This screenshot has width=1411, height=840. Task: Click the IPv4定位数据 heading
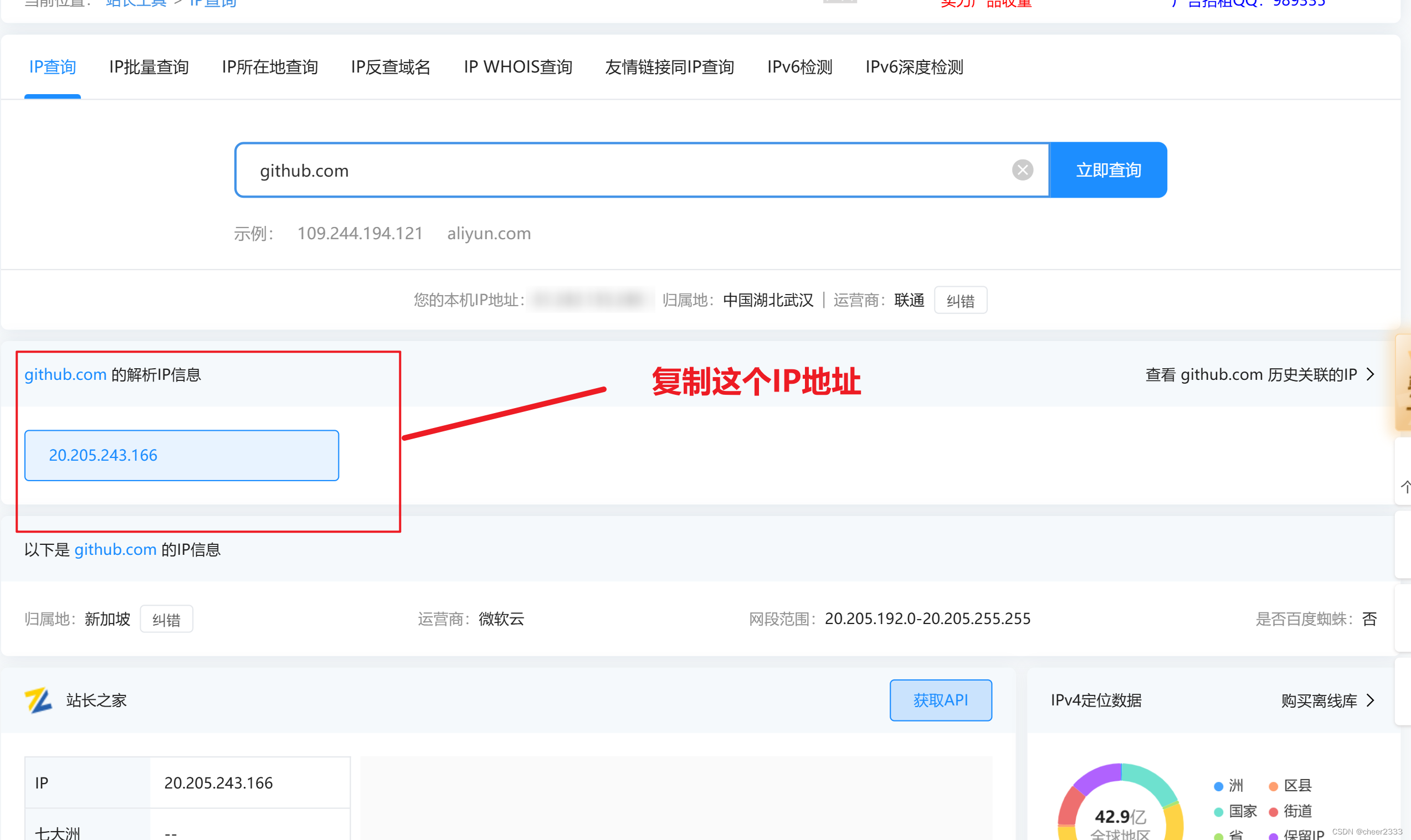(x=1096, y=701)
